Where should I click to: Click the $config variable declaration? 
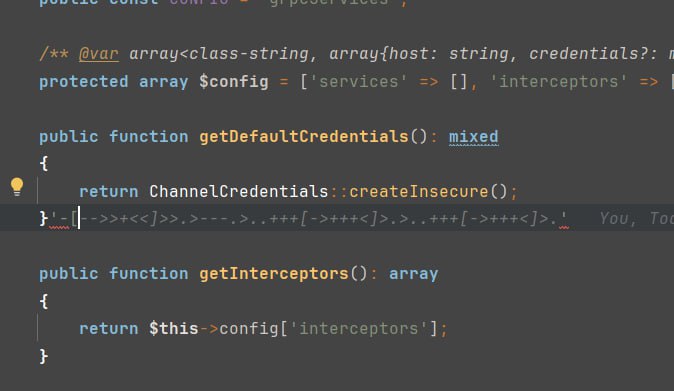point(233,82)
